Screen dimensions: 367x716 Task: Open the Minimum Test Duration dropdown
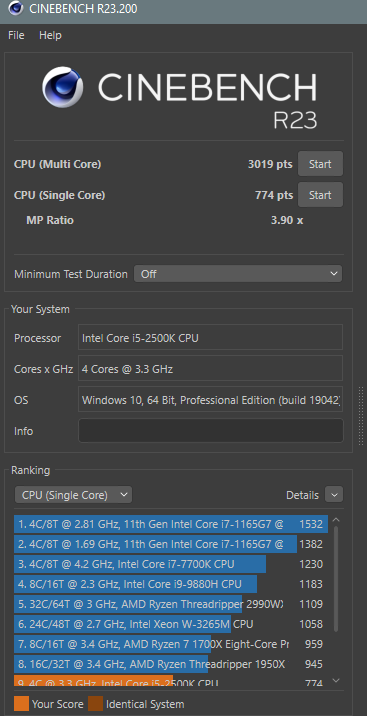pyautogui.click(x=238, y=274)
